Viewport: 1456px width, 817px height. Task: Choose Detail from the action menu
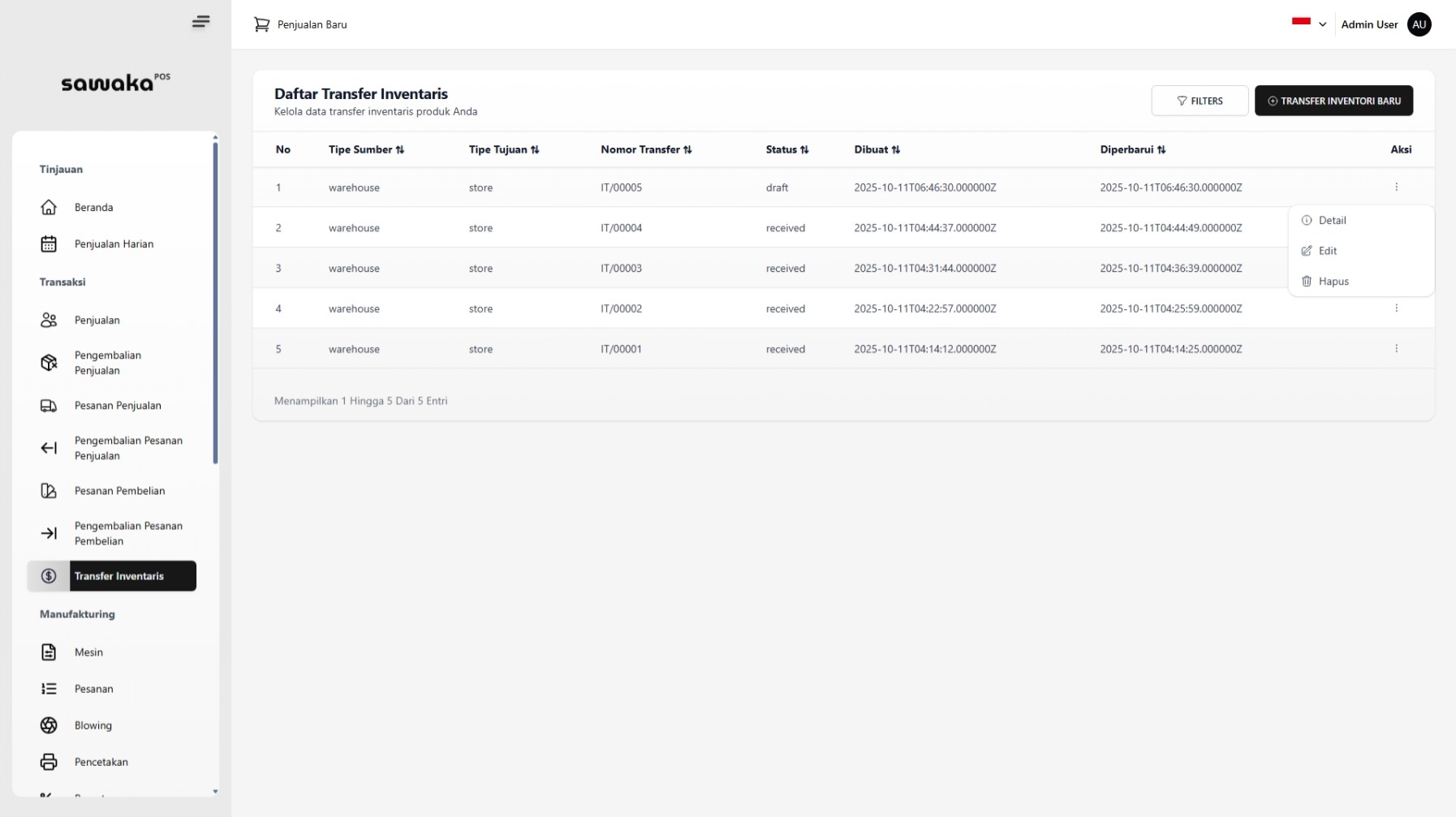(x=1332, y=221)
